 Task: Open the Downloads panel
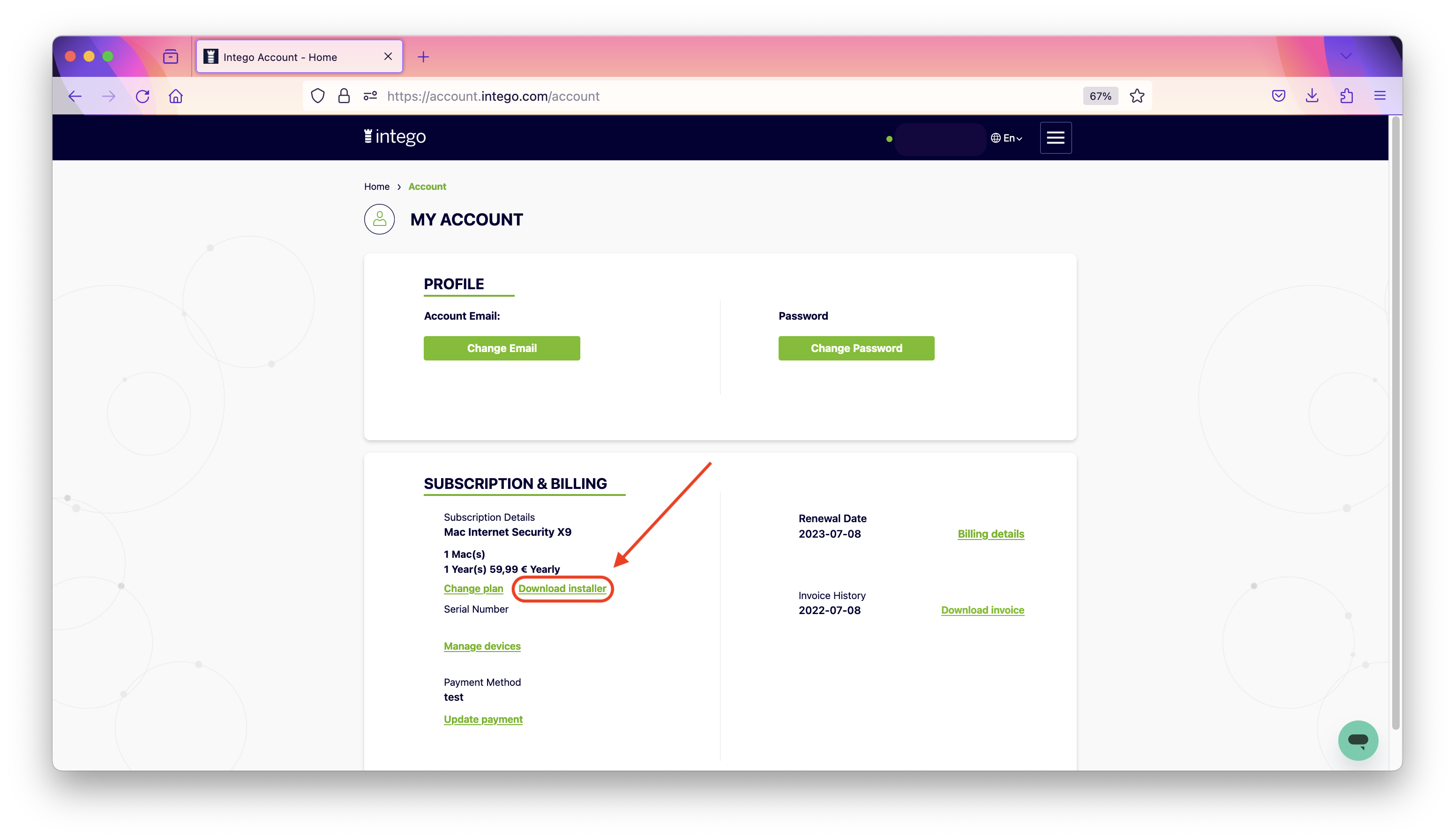point(1312,96)
